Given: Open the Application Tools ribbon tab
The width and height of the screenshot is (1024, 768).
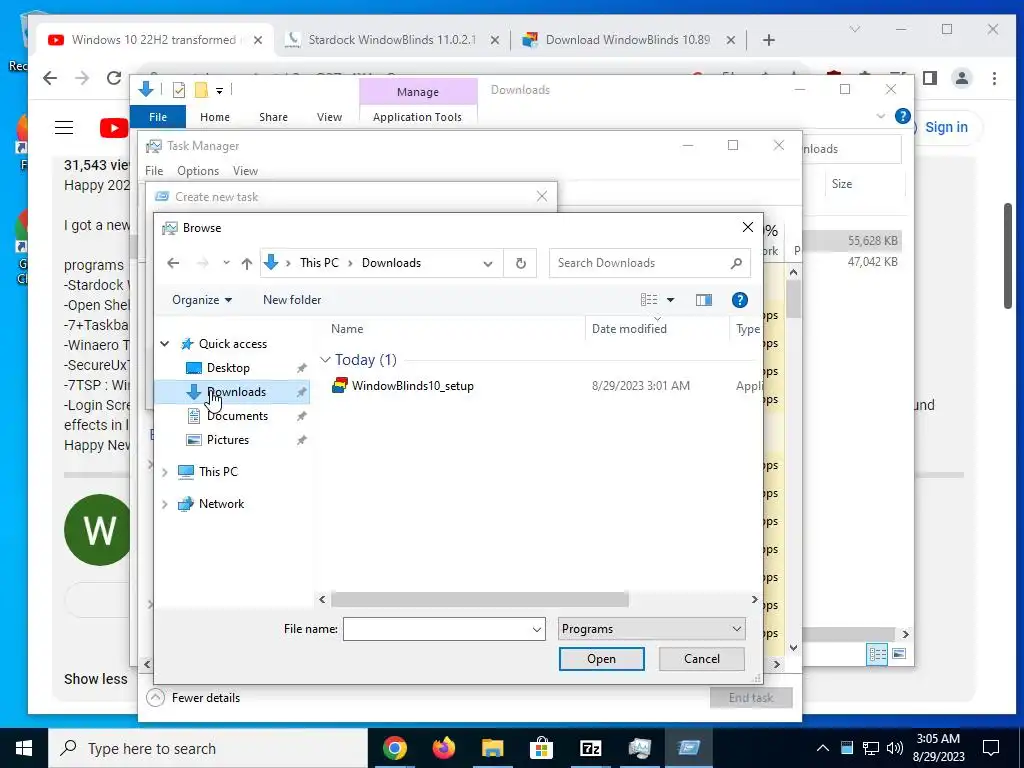Looking at the screenshot, I should click(417, 117).
